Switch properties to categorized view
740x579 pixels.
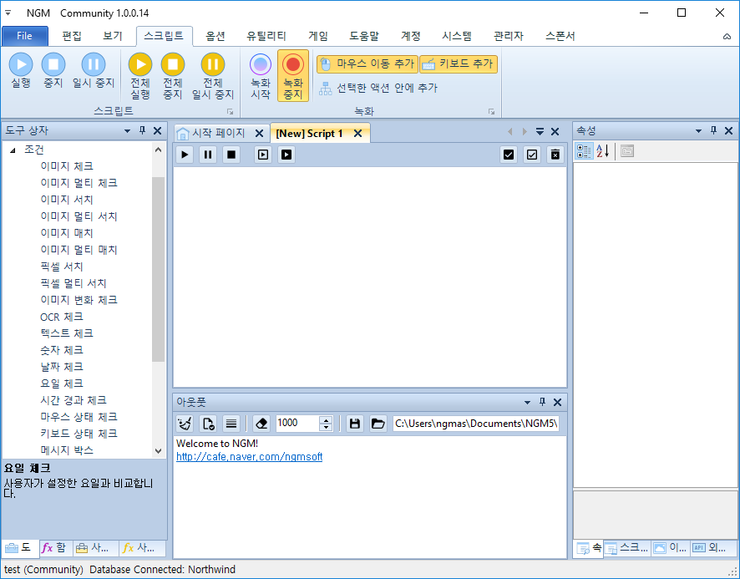point(584,151)
